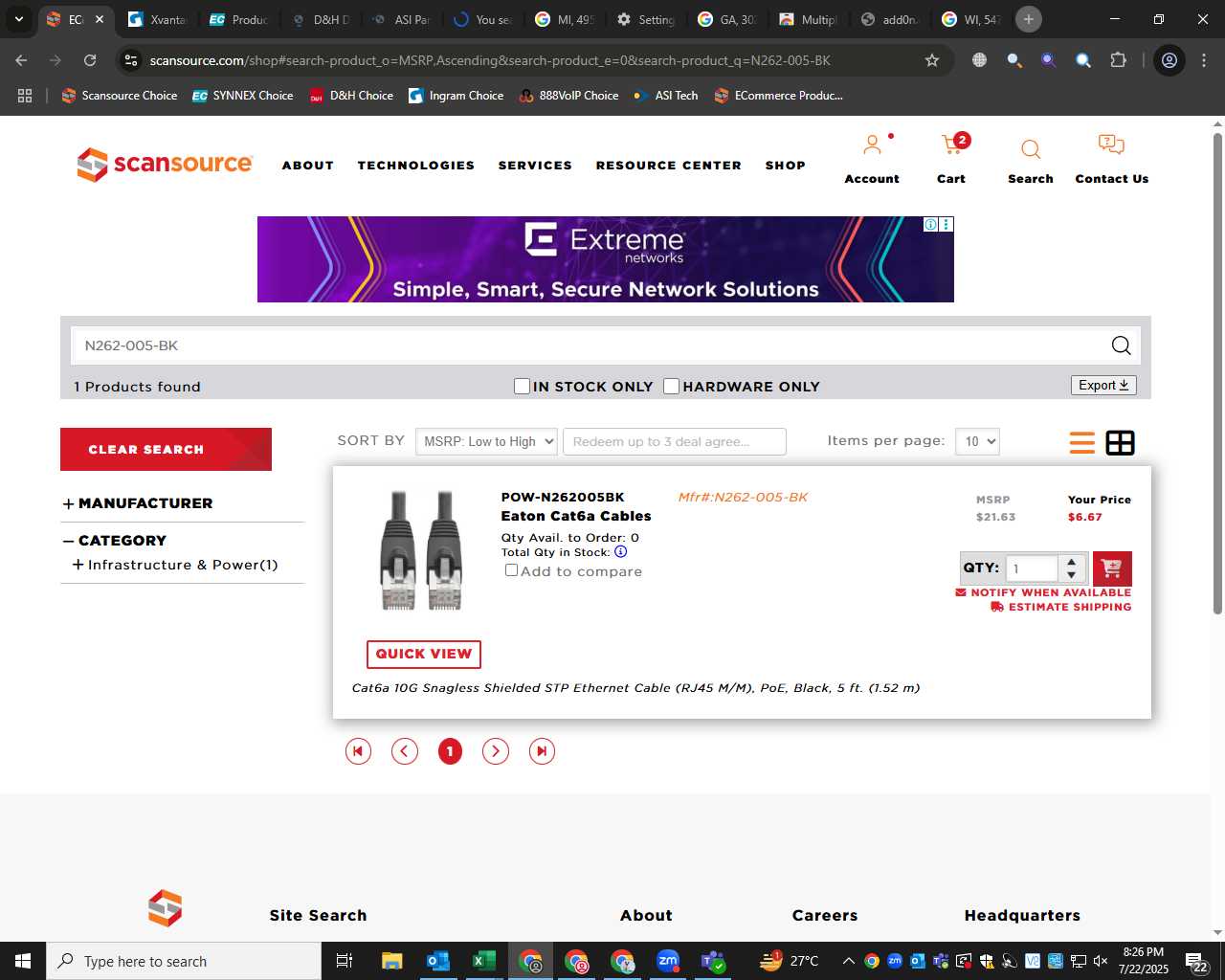Screen dimensions: 1225x980
Task: Go to previous results page
Action: tap(405, 751)
